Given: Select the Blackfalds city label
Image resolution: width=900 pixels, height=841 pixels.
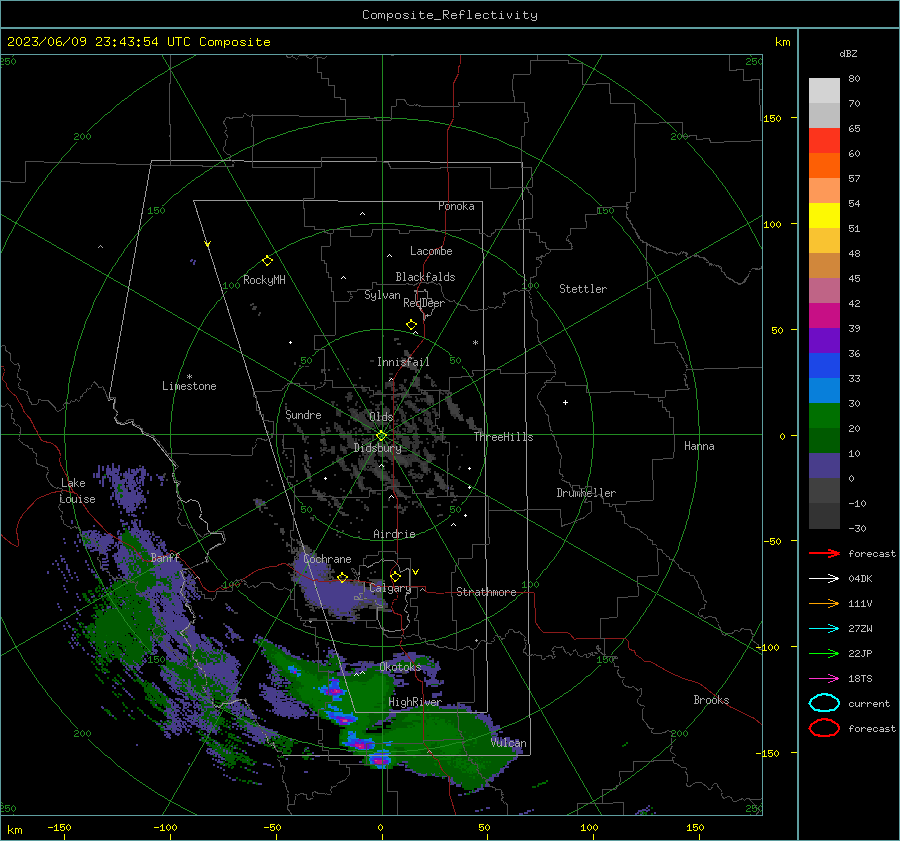Looking at the screenshot, I should tap(425, 277).
